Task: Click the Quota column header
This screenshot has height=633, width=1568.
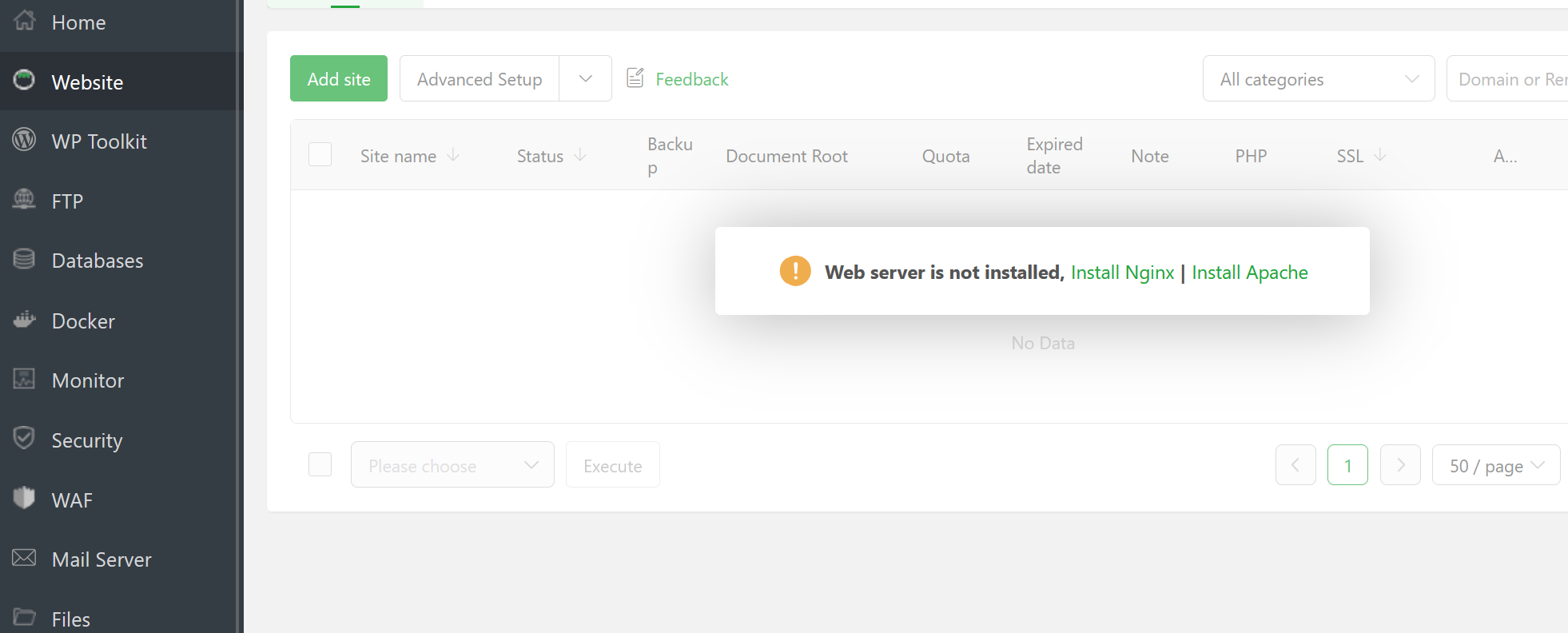Action: 945,156
